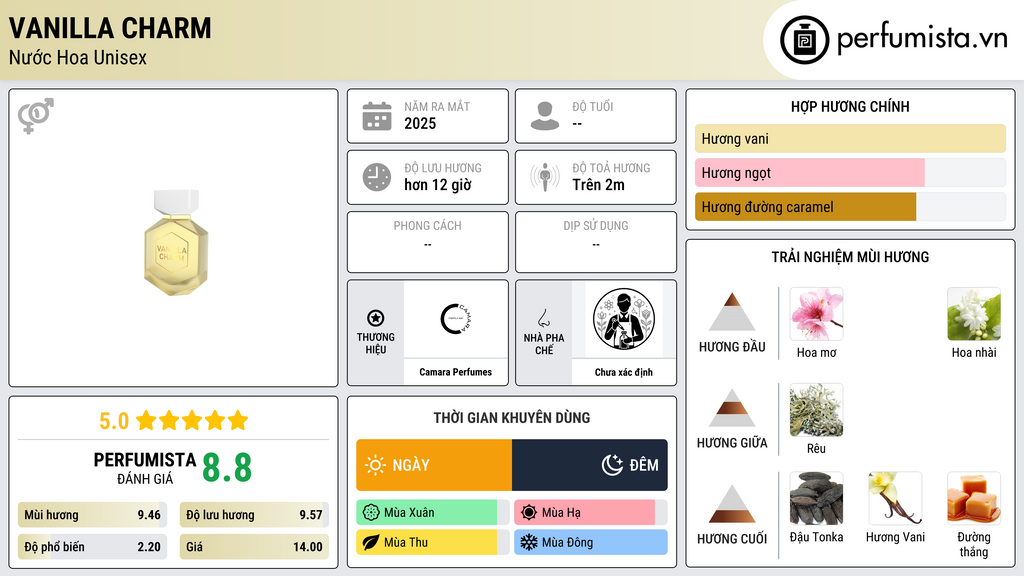
Task: Open the Vanilla Charm bottle image
Action: tap(175, 242)
